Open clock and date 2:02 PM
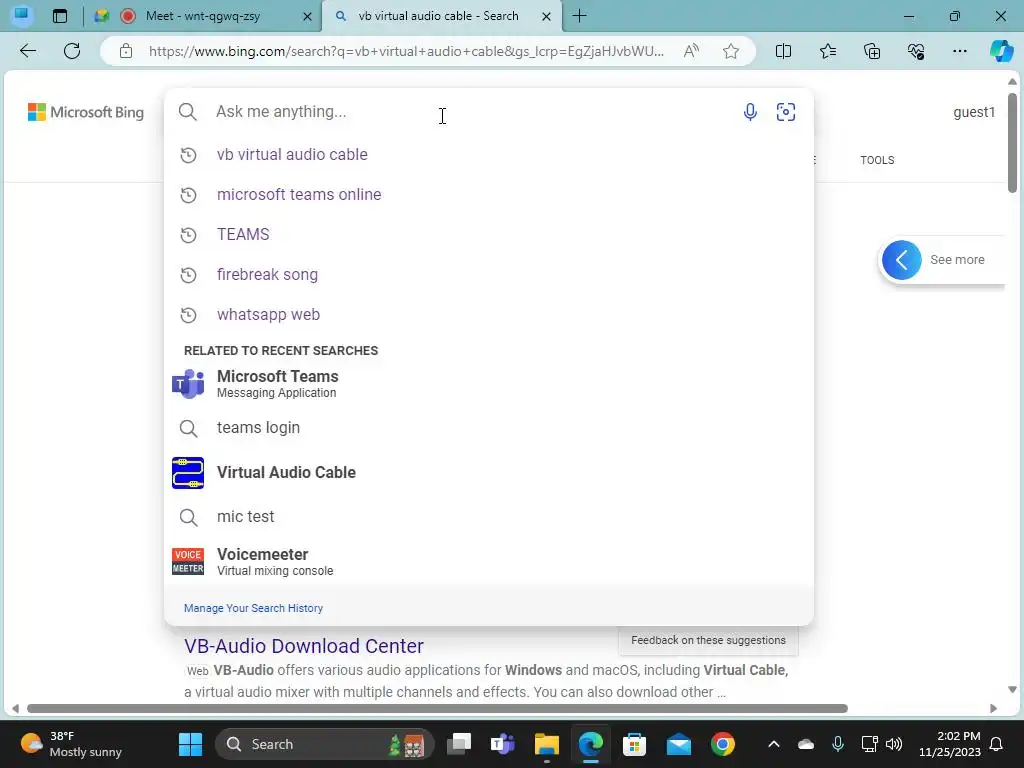The image size is (1024, 768). pos(950,744)
